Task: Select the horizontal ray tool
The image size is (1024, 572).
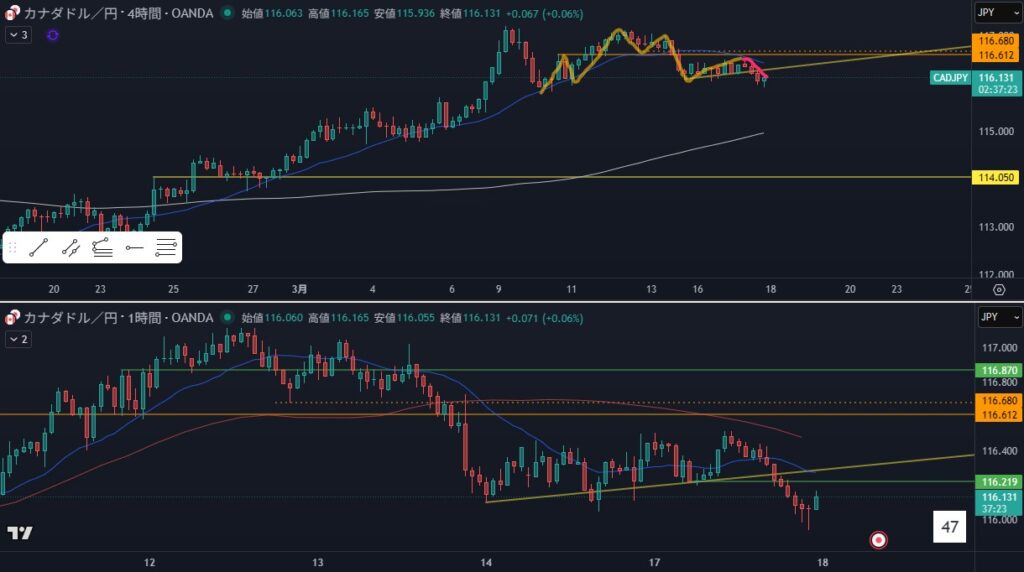Action: click(x=134, y=248)
